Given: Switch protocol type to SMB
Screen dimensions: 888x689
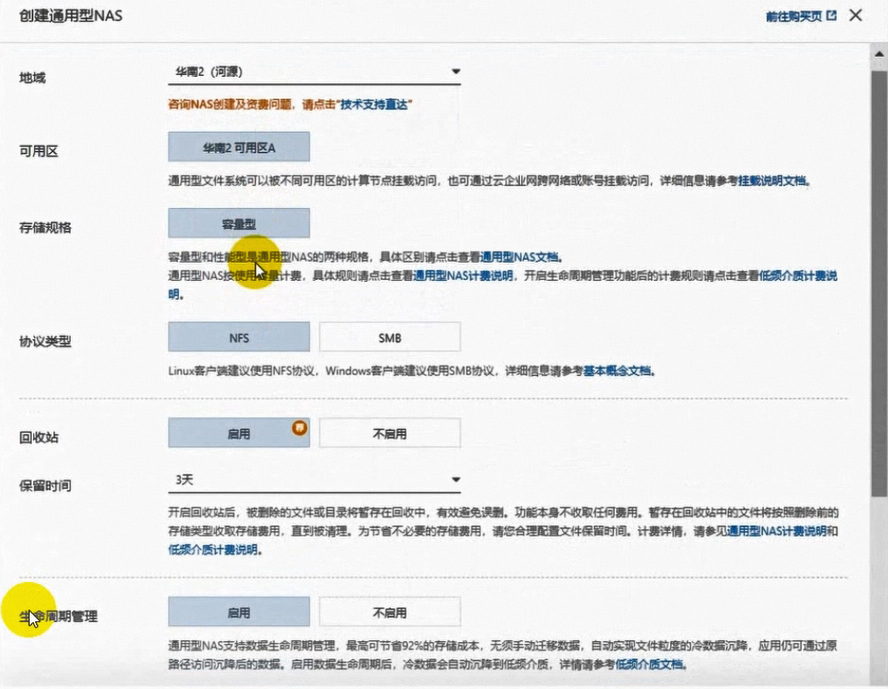Looking at the screenshot, I should (389, 337).
